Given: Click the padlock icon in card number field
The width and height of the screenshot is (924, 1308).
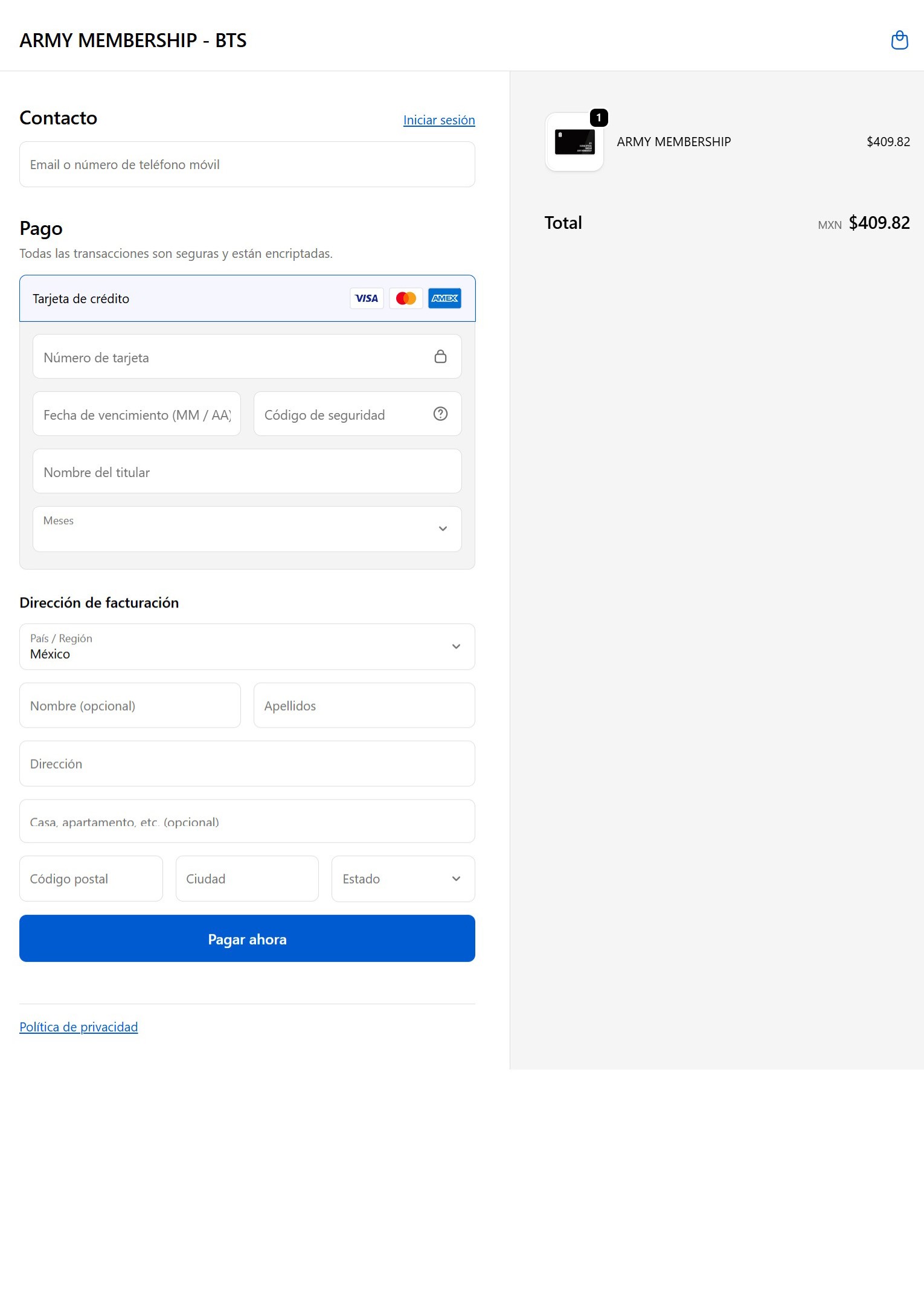Looking at the screenshot, I should coord(440,357).
